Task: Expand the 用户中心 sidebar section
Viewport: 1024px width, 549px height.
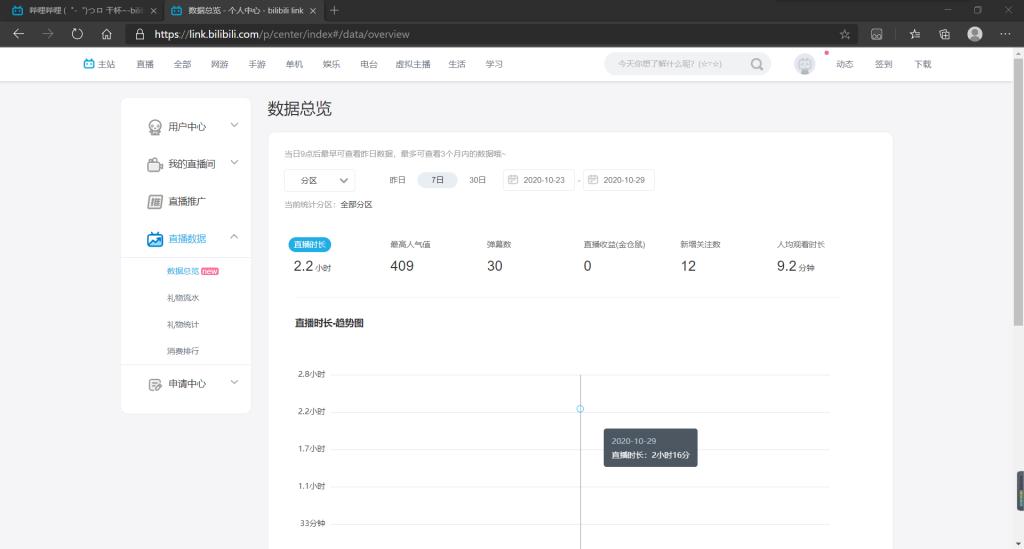Action: pos(234,126)
